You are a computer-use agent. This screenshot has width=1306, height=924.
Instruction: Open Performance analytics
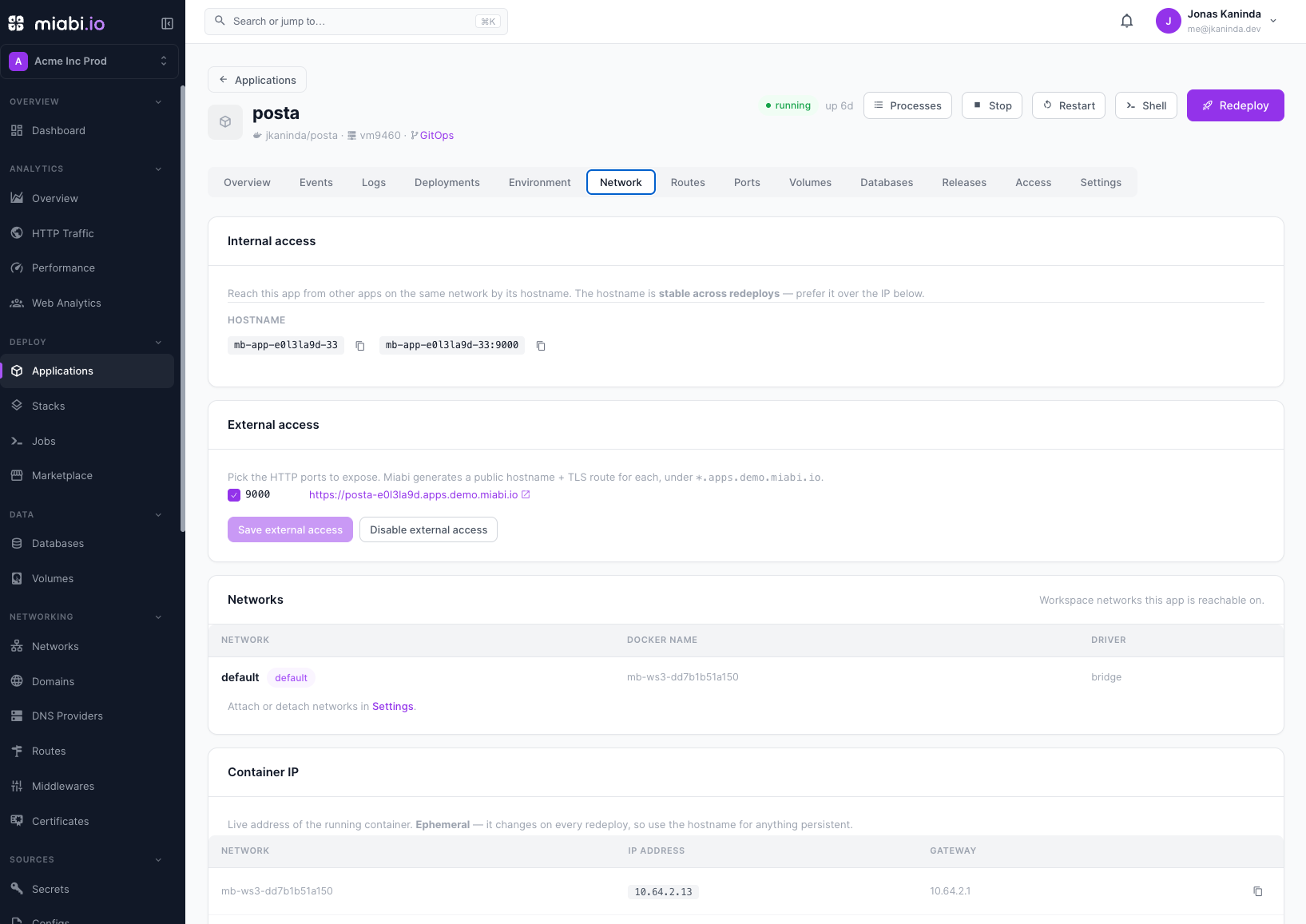click(x=87, y=268)
